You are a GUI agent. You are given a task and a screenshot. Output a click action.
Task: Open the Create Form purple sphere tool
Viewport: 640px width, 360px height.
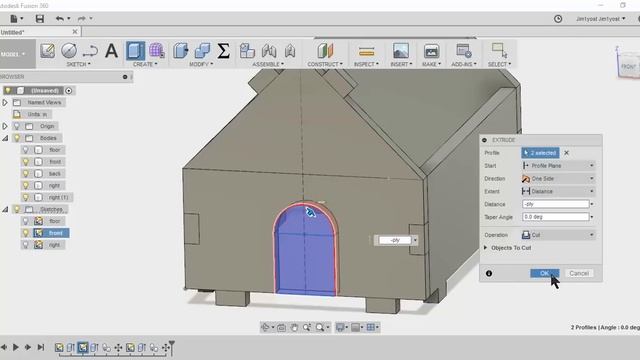[157, 51]
